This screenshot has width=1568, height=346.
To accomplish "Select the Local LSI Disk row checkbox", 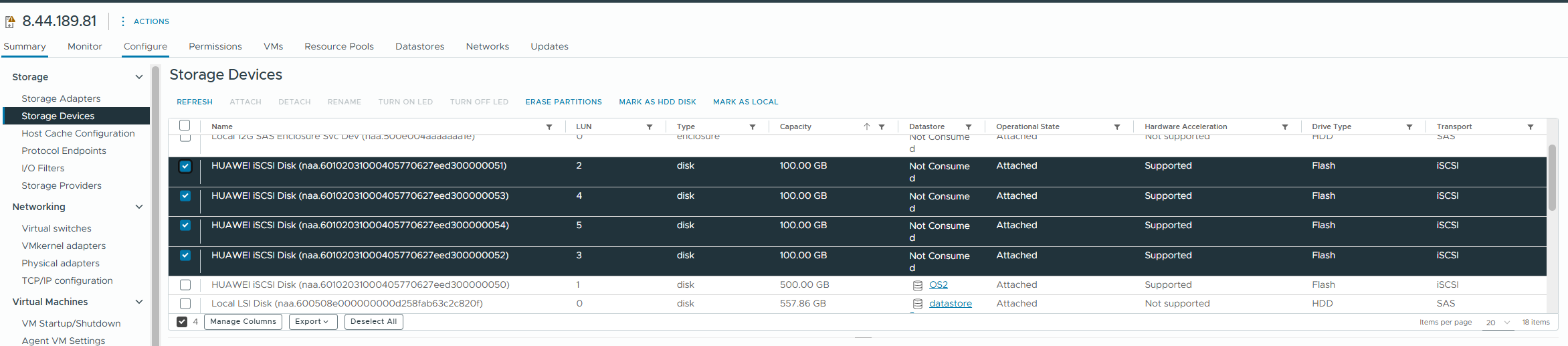I will [x=185, y=304].
